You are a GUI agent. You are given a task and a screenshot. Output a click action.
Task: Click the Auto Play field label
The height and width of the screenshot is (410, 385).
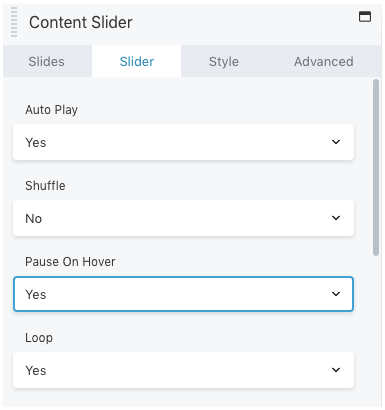pyautogui.click(x=52, y=110)
